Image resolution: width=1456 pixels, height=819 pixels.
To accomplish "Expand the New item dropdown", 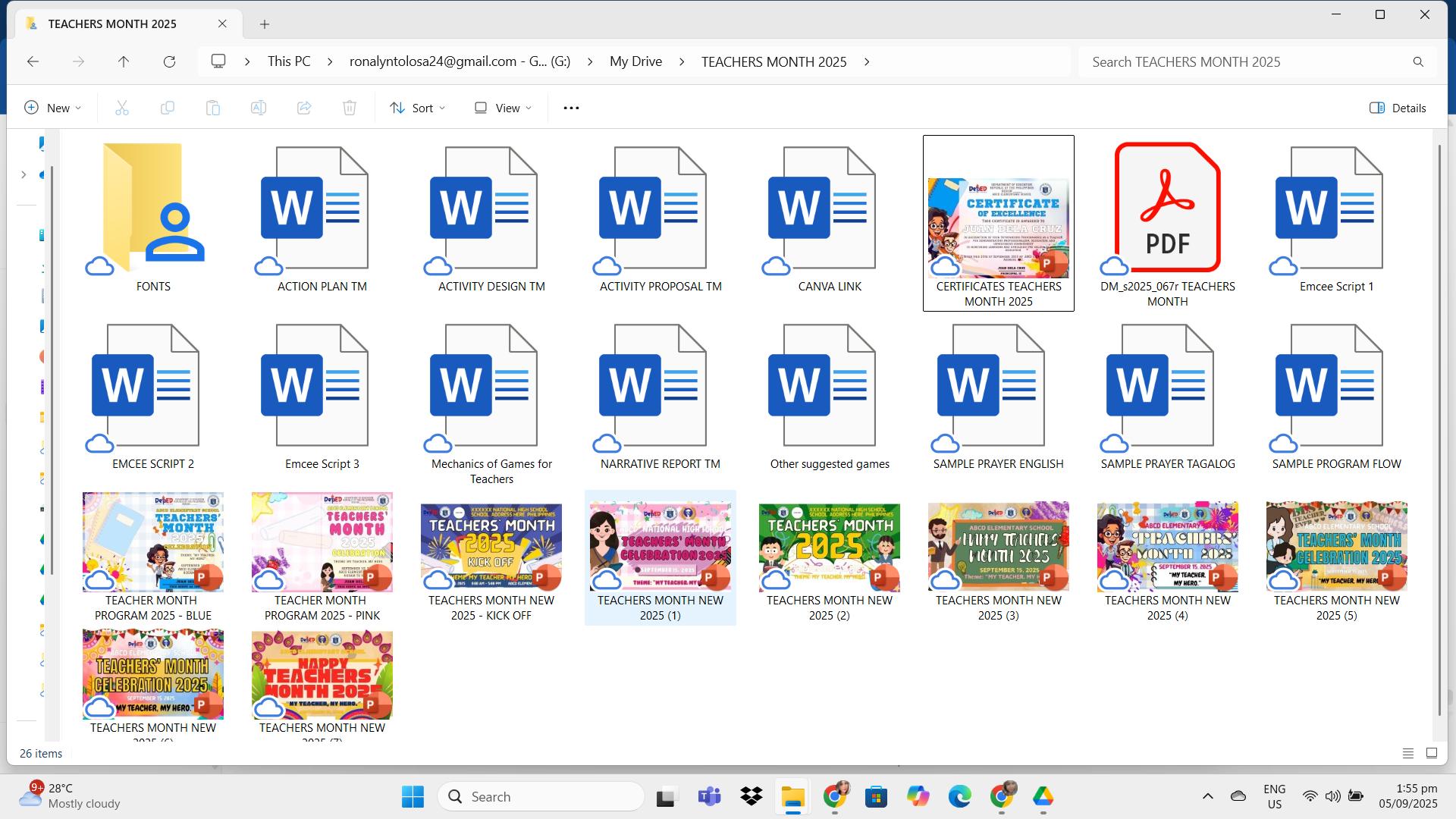I will [52, 108].
